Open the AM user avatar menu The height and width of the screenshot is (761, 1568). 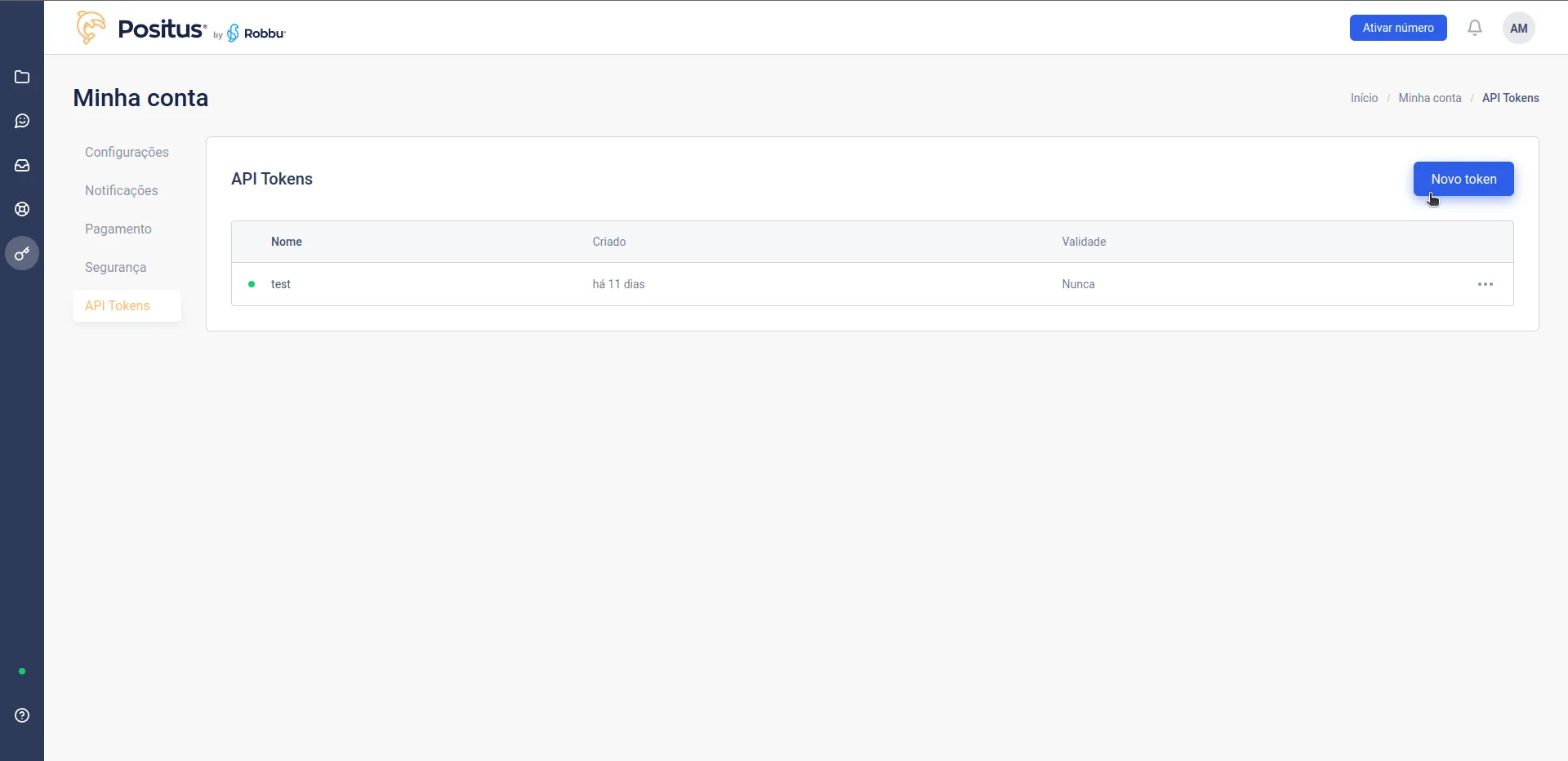tap(1519, 28)
